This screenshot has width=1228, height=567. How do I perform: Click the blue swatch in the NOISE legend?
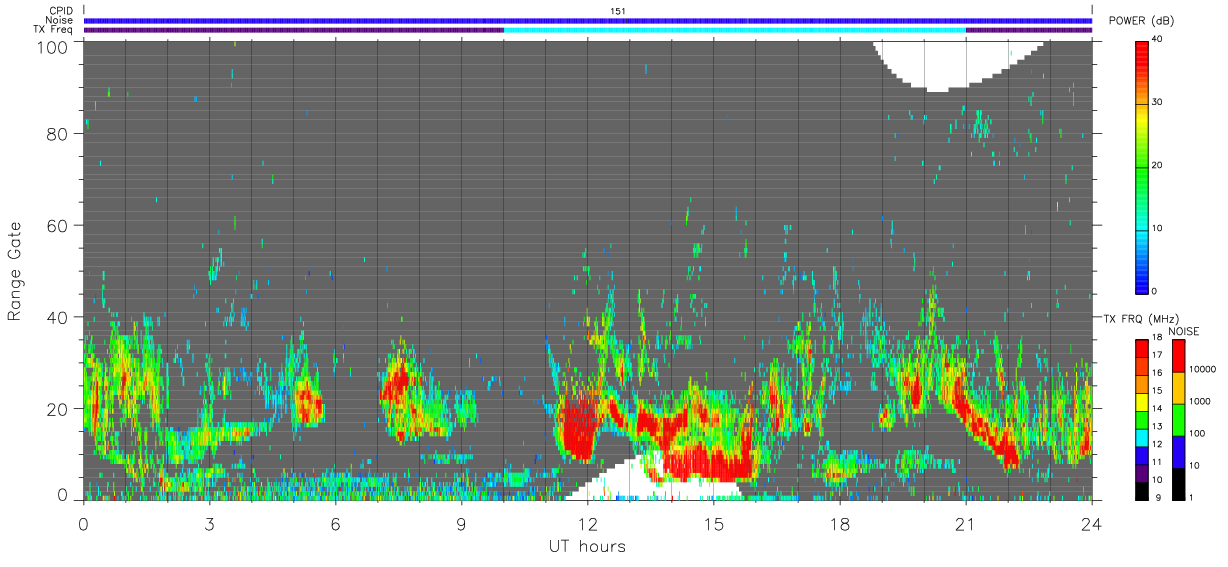pyautogui.click(x=1177, y=452)
